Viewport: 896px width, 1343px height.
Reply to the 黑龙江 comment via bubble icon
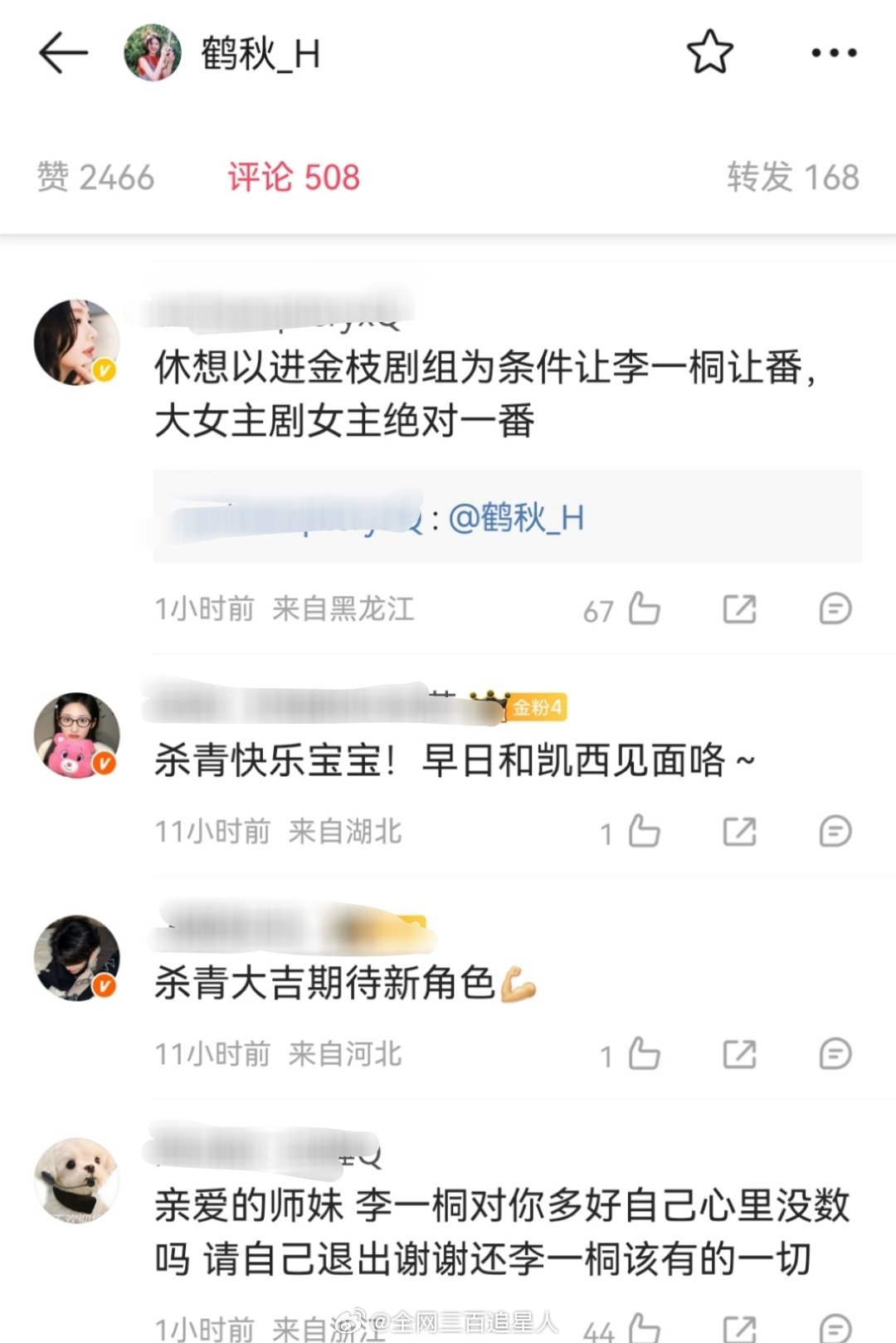835,609
